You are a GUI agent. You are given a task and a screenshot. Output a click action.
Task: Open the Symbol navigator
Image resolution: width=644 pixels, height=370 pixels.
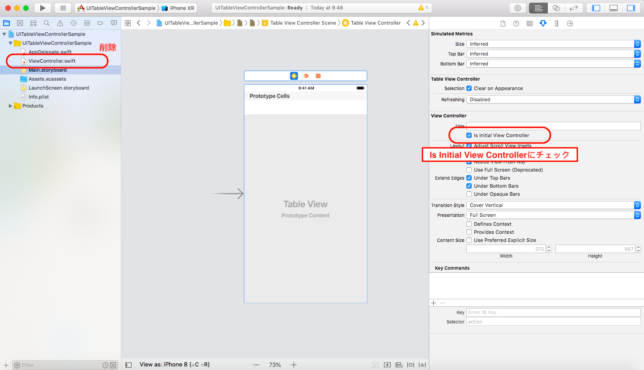pos(33,23)
